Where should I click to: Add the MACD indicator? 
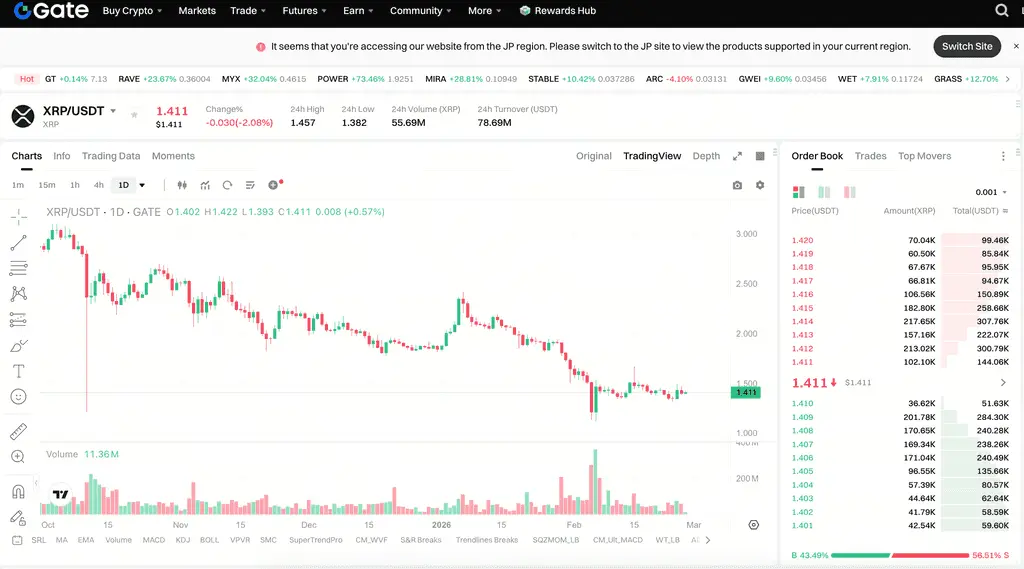tap(153, 540)
